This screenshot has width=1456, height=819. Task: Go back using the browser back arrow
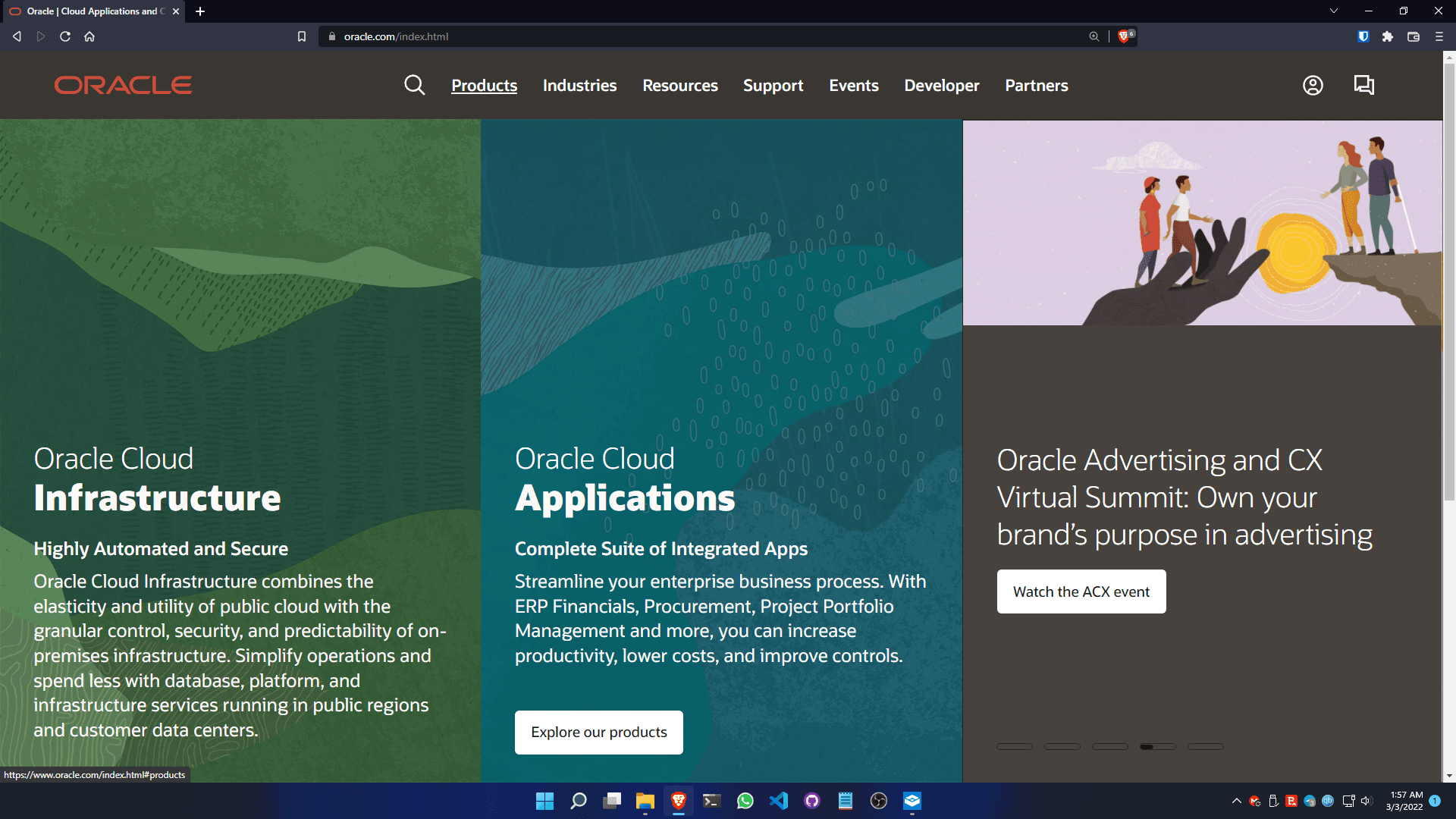pyautogui.click(x=17, y=36)
